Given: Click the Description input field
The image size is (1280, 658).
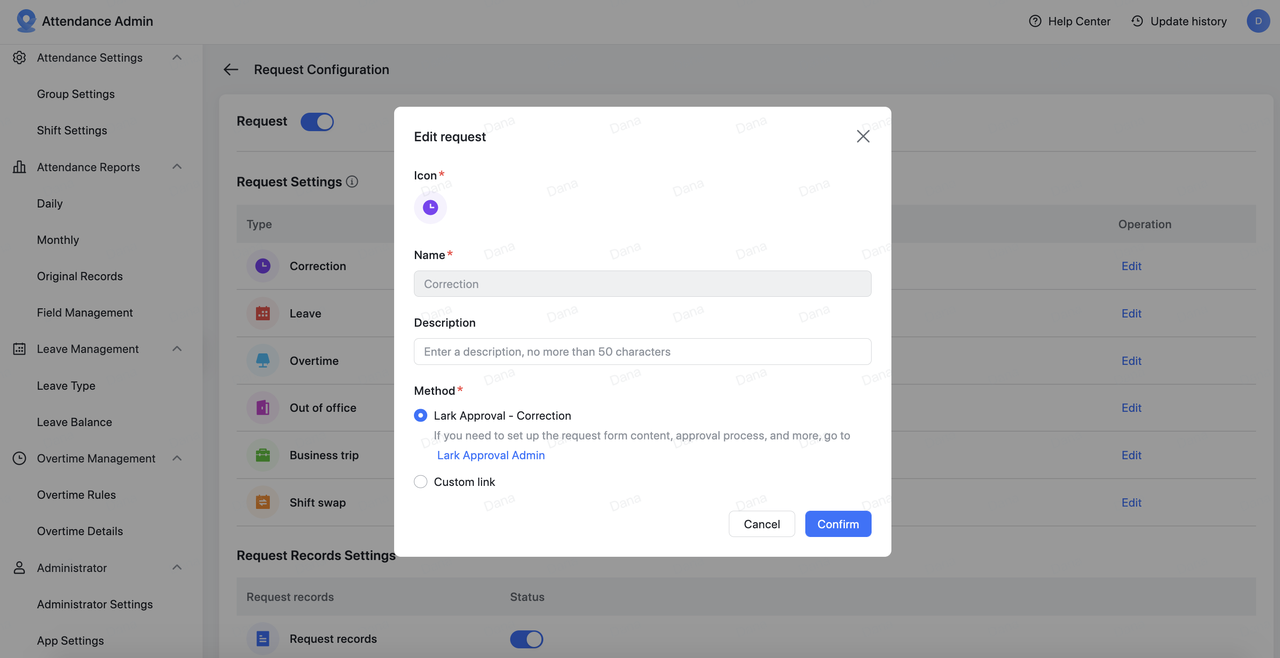Looking at the screenshot, I should [642, 352].
